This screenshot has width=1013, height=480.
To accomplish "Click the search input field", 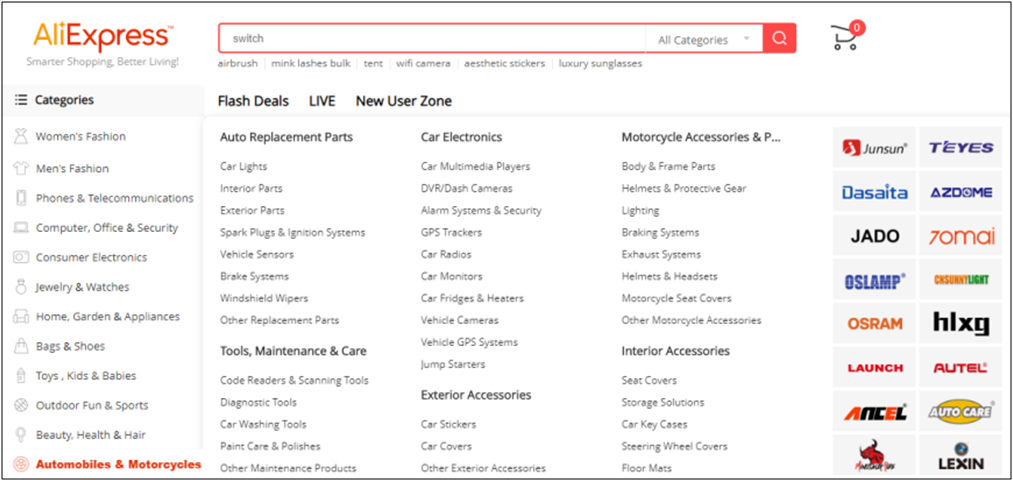I will coord(432,39).
